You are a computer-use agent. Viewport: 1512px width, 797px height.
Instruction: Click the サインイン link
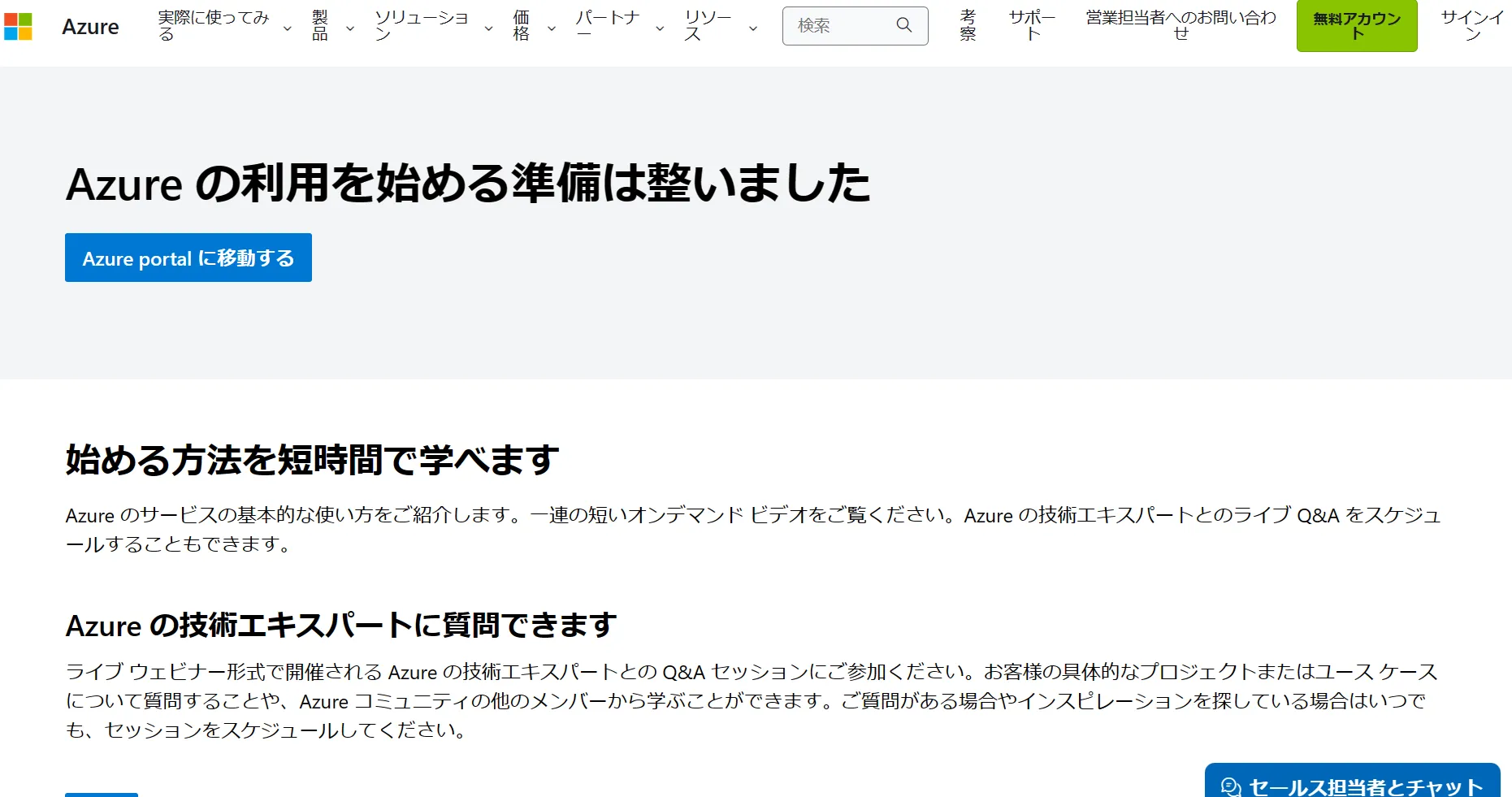(x=1472, y=26)
